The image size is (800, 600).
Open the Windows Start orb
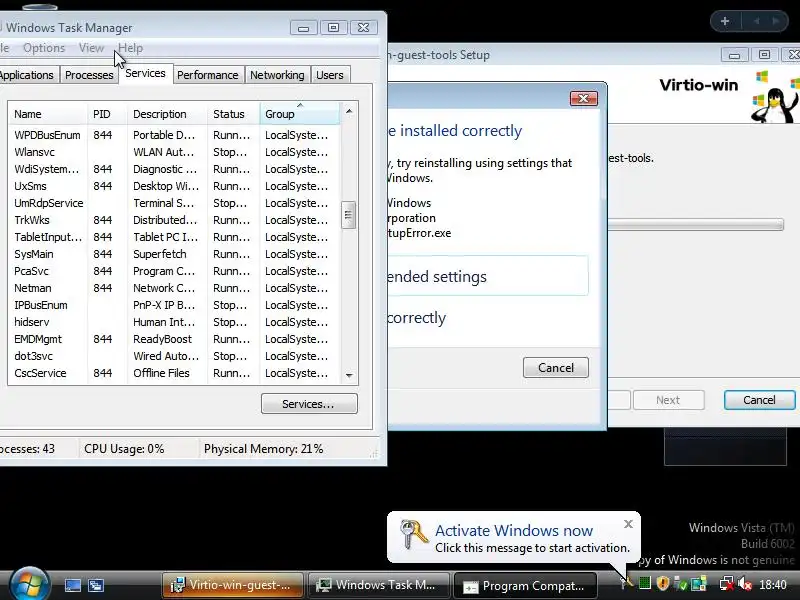pos(29,585)
